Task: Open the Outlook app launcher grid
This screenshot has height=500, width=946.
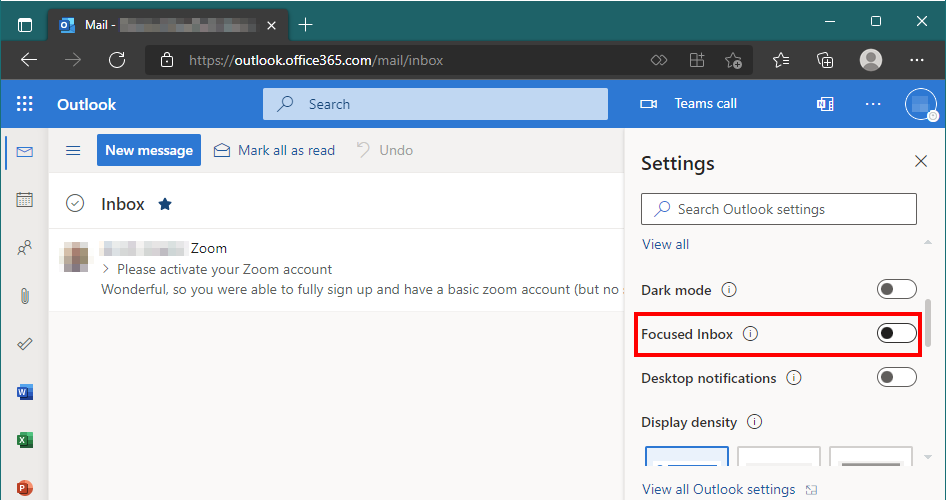Action: click(x=25, y=104)
